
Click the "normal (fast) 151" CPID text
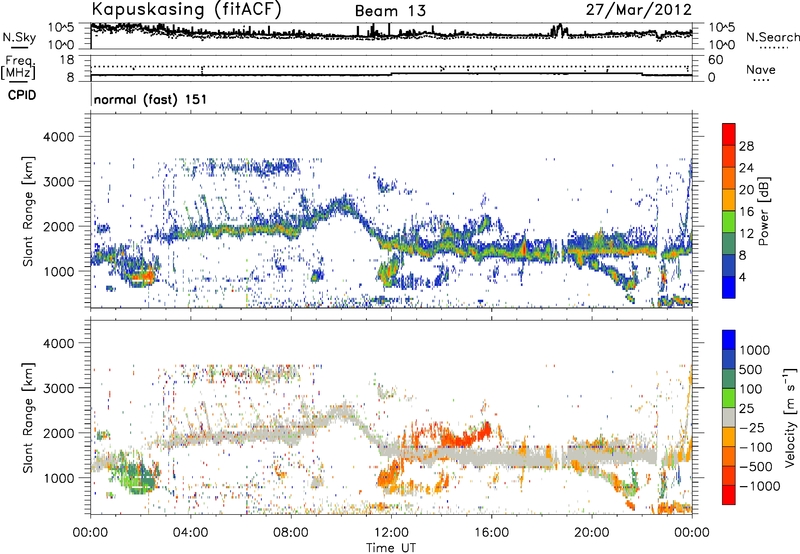click(151, 99)
